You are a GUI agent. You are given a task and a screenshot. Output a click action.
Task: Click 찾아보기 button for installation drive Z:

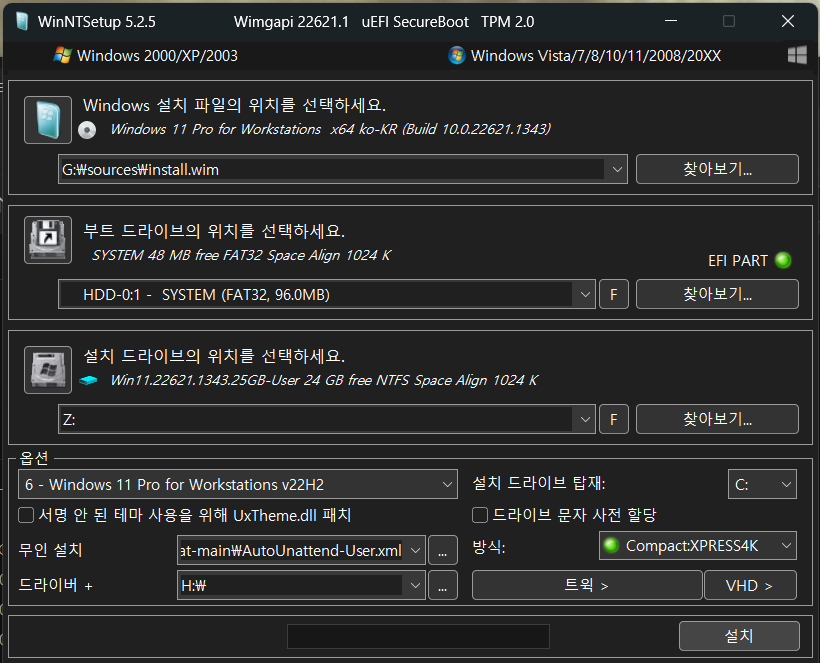pos(717,419)
